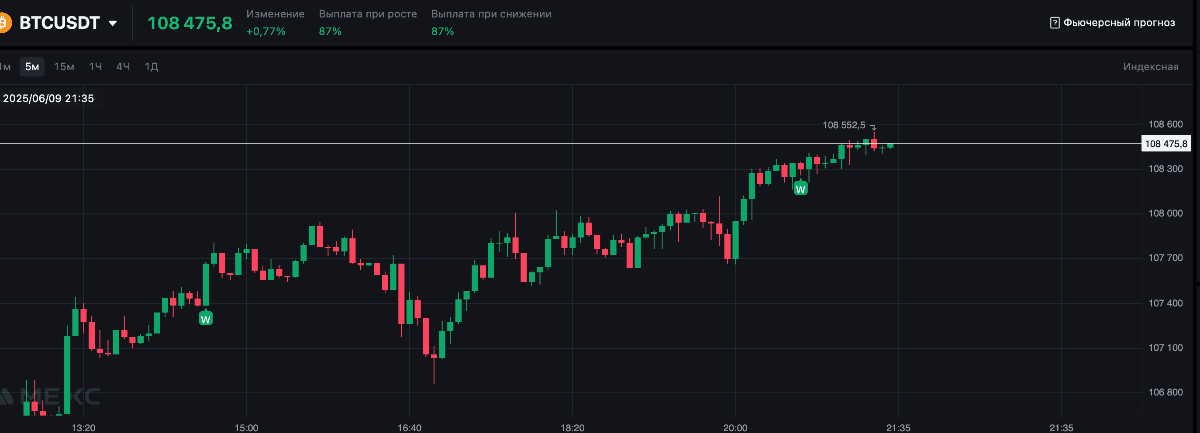Image resolution: width=1200 pixels, height=433 pixels.
Task: Click the 107 400 price axis label
Action: [1166, 303]
